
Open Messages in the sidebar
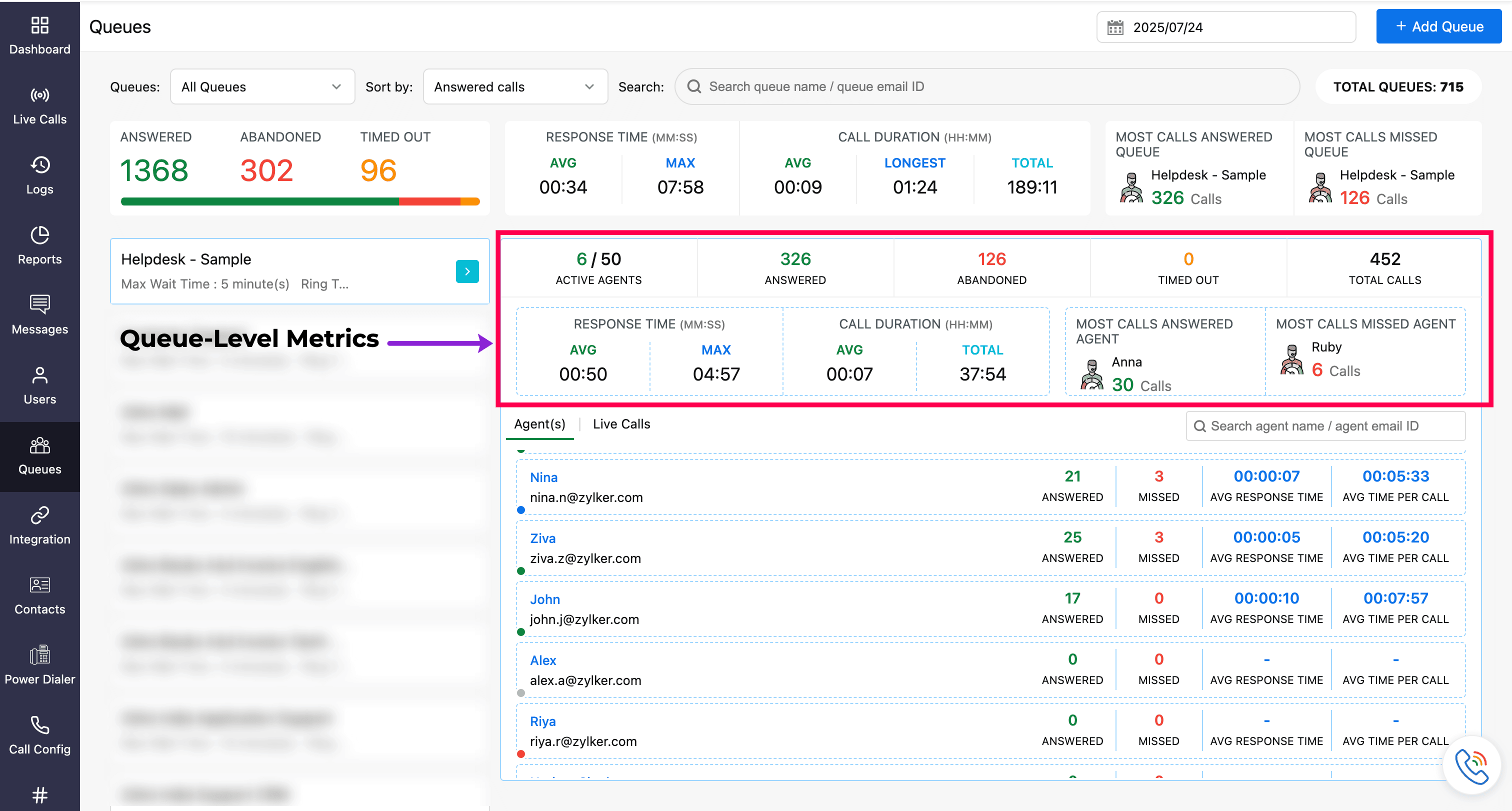point(39,315)
